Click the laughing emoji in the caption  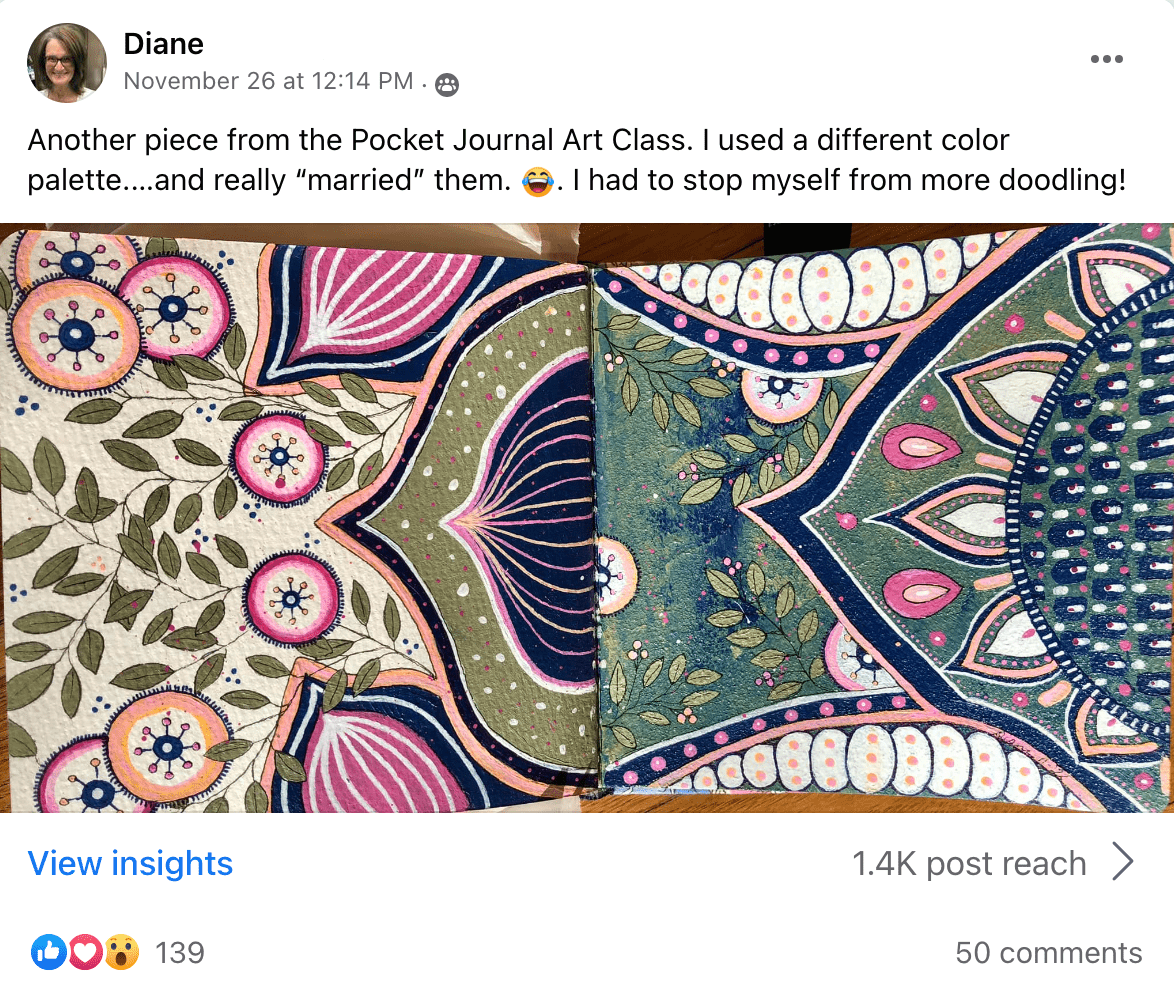537,183
